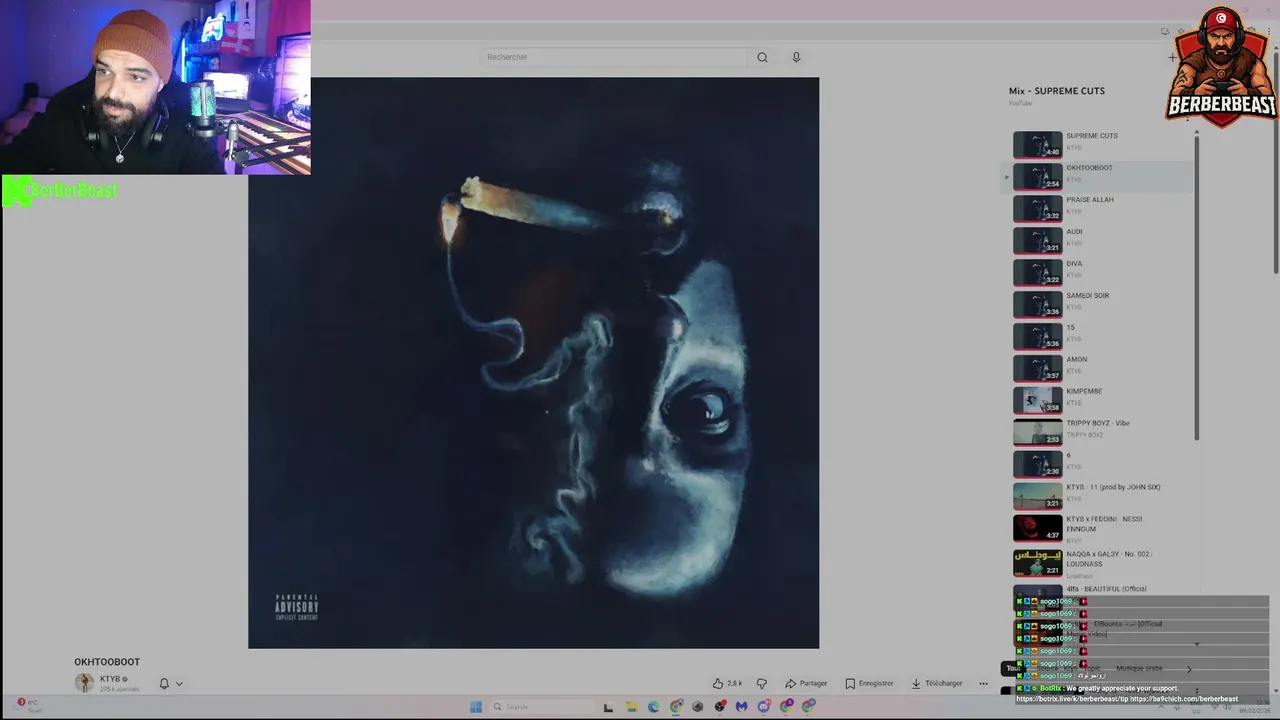Screen dimensions: 1280x720
Task: Click the Mix - SUPREME CUTS title
Action: pyautogui.click(x=1057, y=91)
